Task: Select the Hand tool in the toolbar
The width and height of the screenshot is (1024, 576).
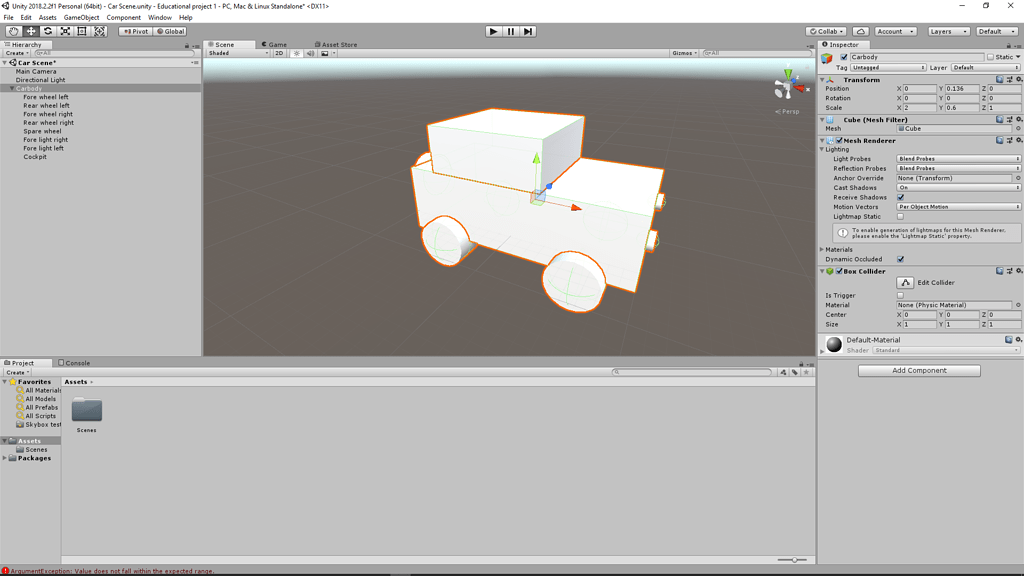Action: pyautogui.click(x=13, y=31)
